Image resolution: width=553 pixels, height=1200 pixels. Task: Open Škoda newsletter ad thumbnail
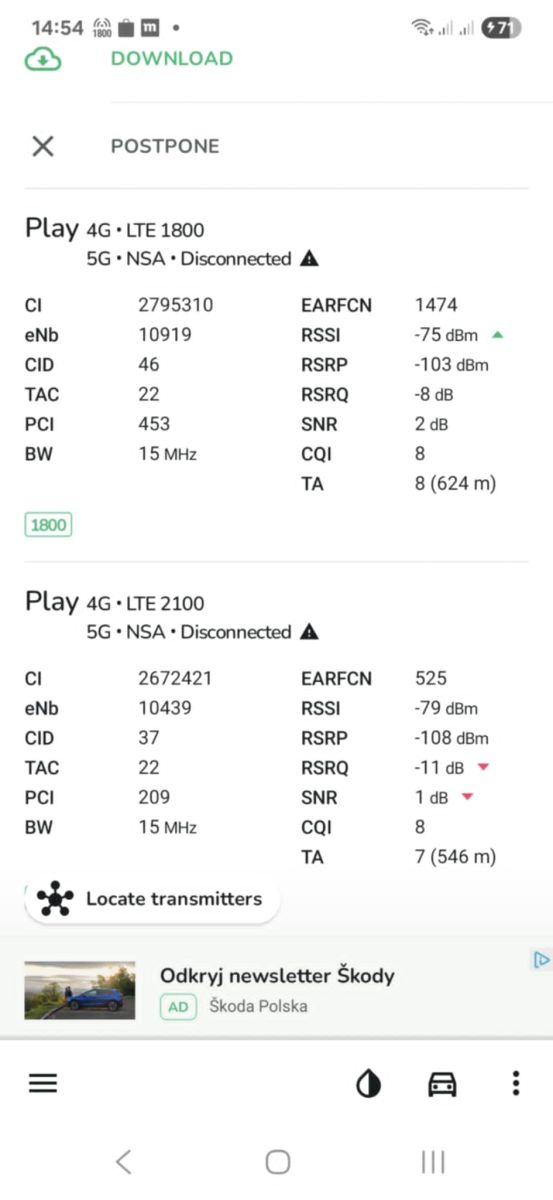pos(80,990)
